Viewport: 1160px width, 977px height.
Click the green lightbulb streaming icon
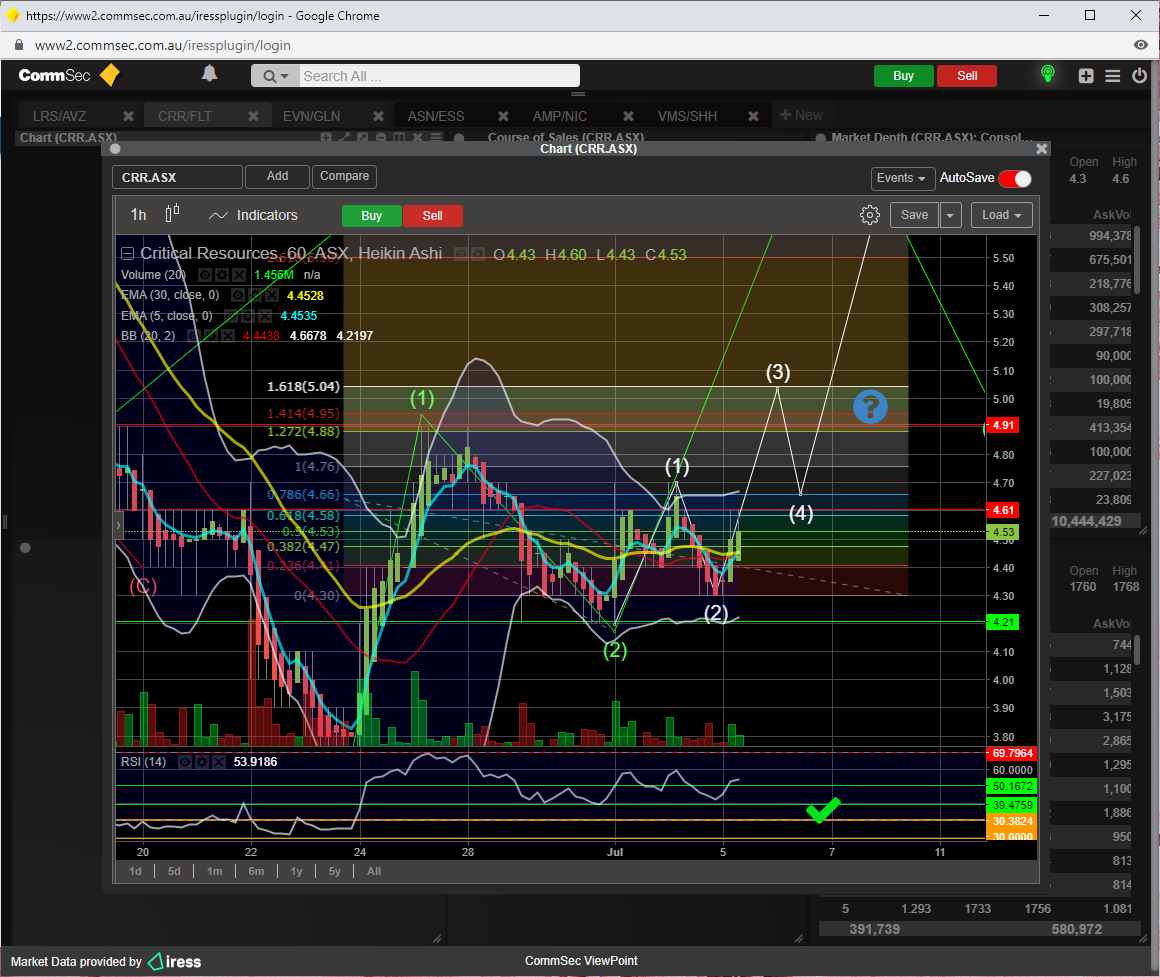(1047, 74)
